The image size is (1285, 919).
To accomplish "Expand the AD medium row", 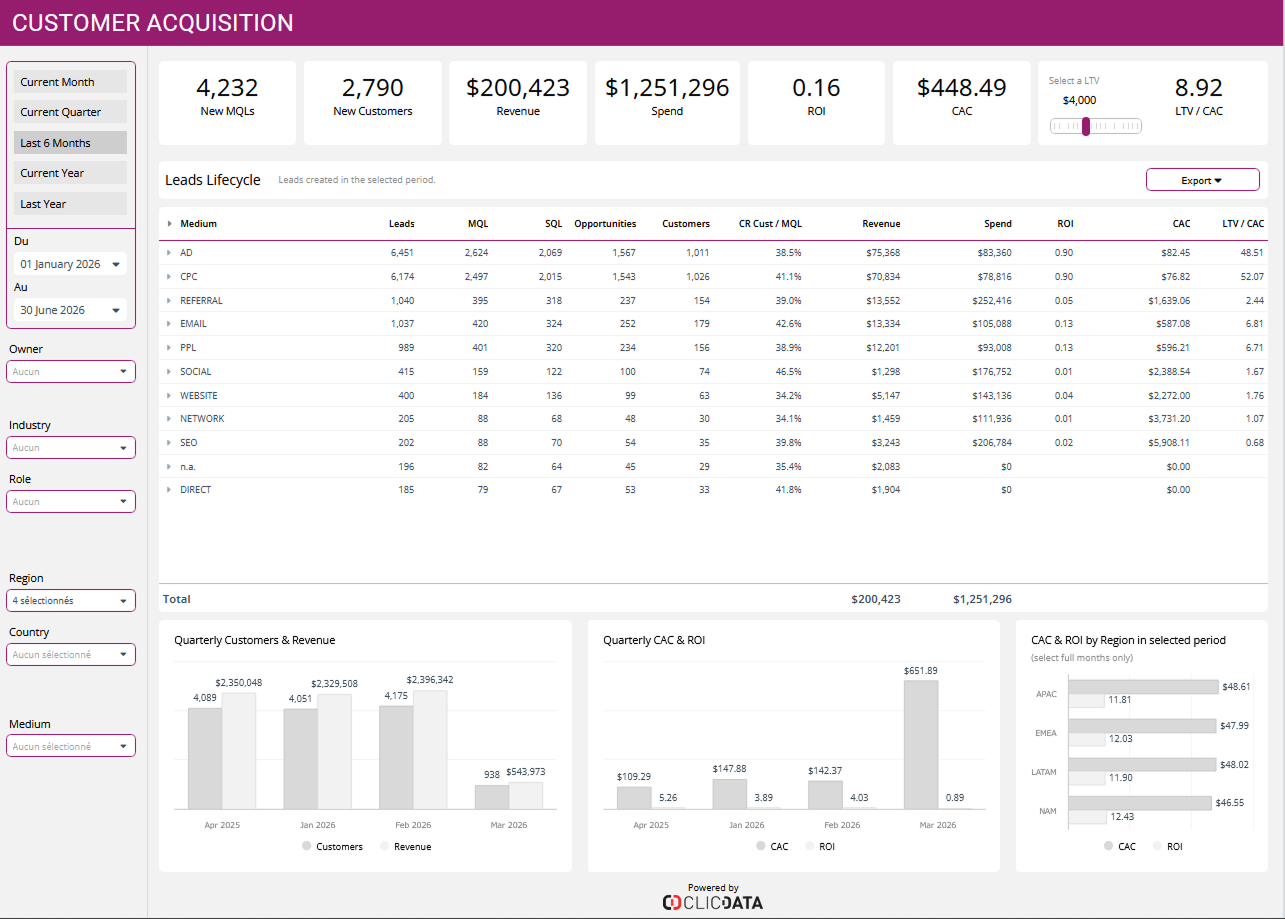I will 170,253.
